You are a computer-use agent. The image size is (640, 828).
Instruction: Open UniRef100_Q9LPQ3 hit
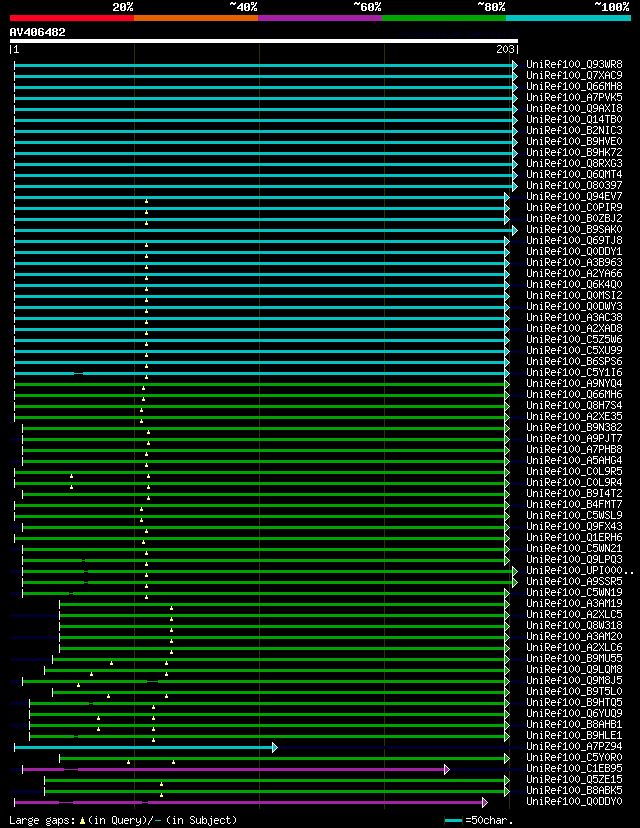pyautogui.click(x=574, y=560)
